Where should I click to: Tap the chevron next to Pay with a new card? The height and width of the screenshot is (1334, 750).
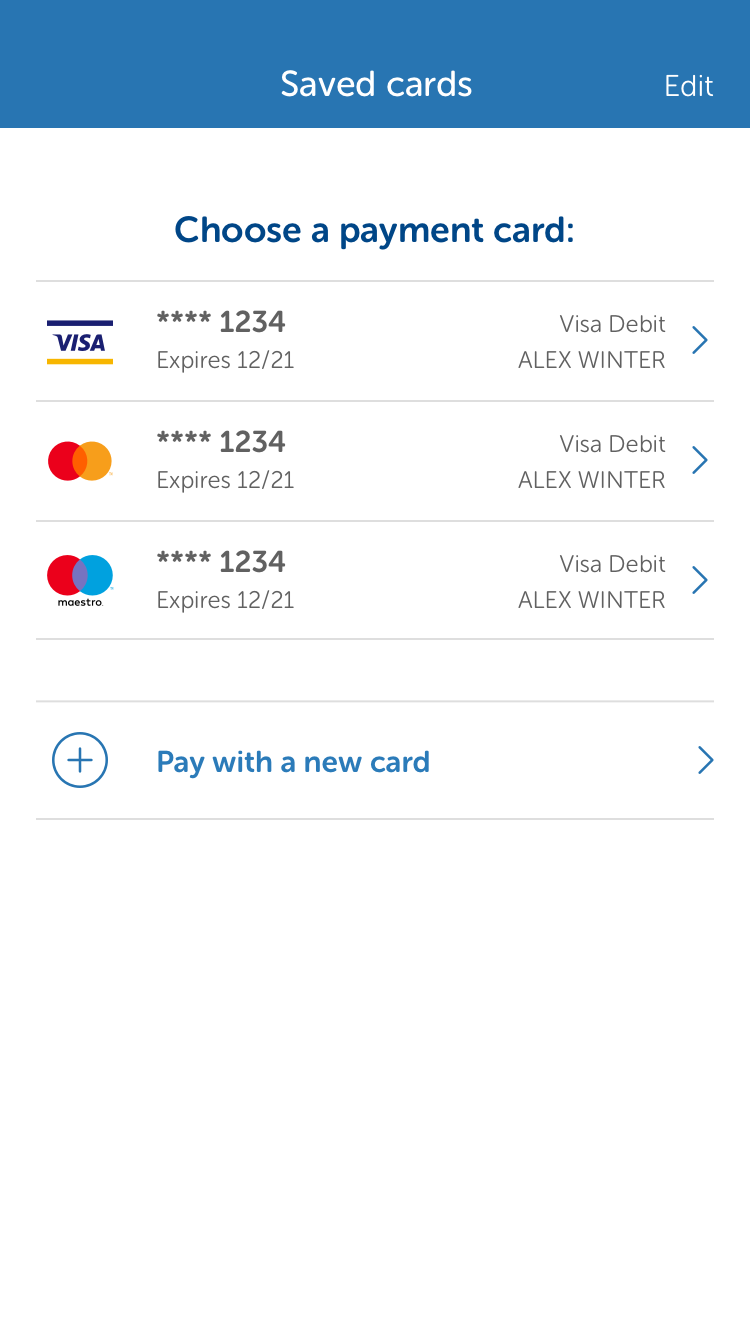[x=705, y=761]
